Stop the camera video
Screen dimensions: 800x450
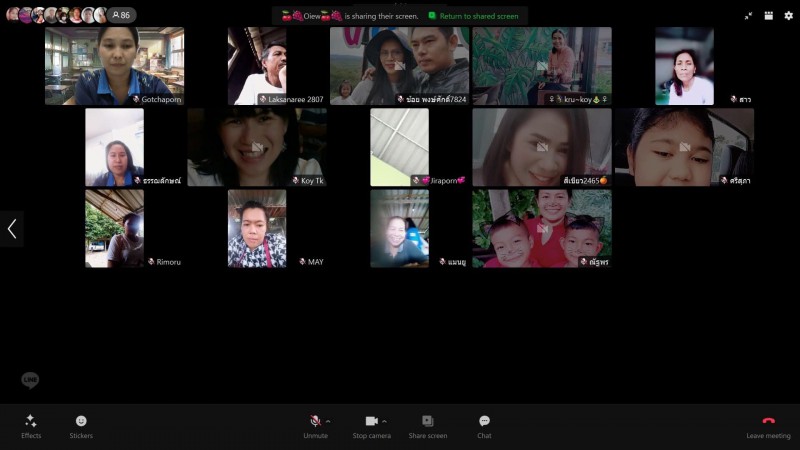pyautogui.click(x=371, y=421)
